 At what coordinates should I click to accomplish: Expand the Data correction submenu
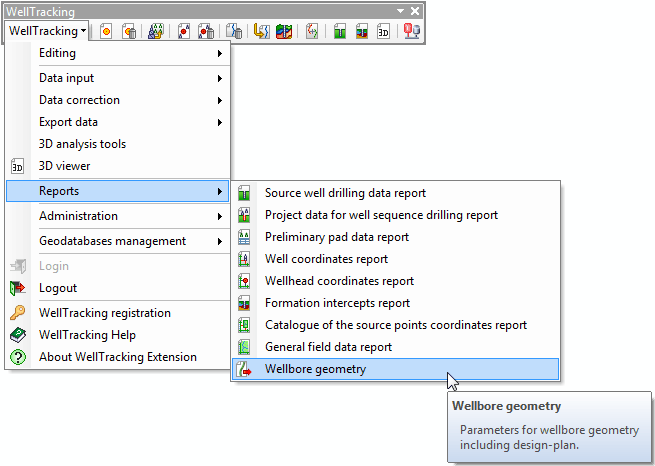click(118, 100)
